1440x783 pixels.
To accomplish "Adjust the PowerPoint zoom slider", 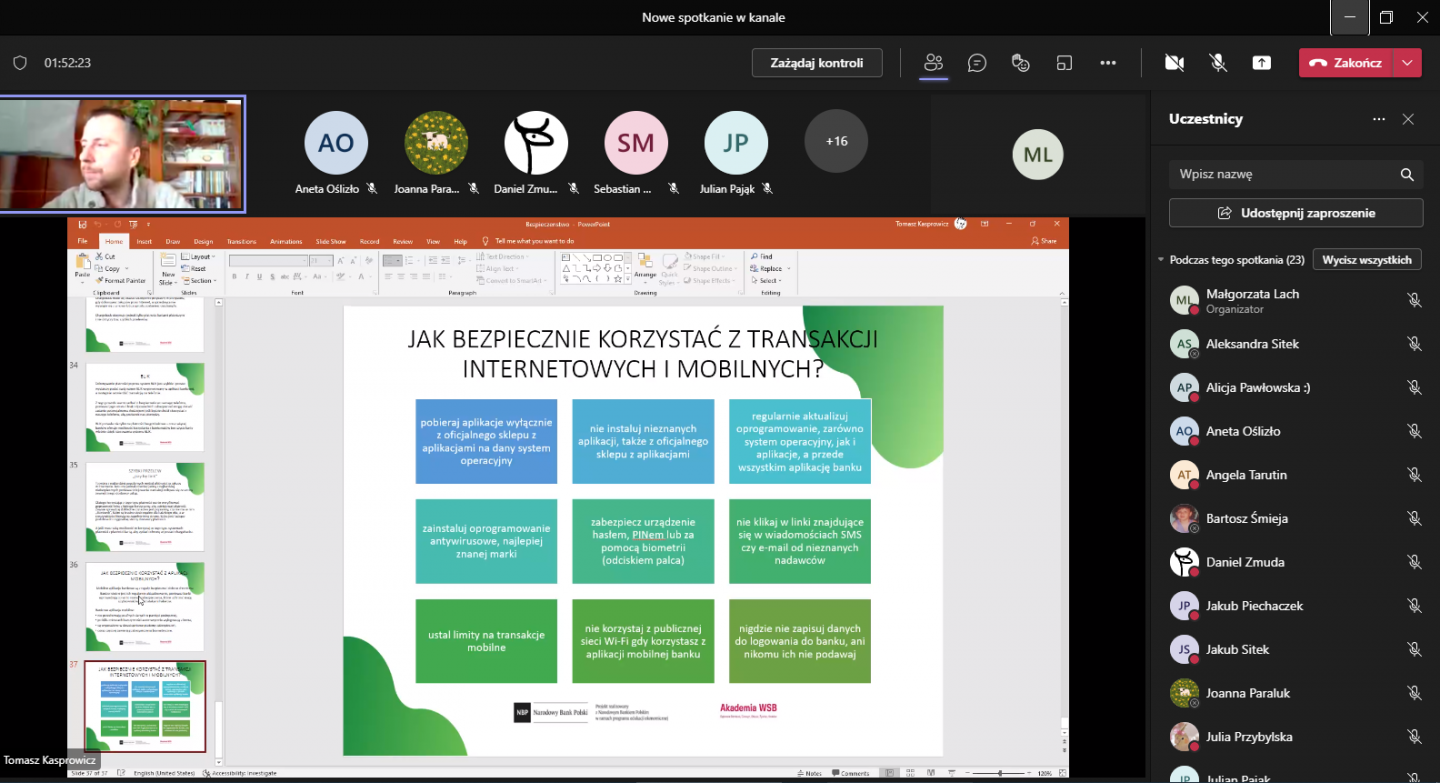I will coord(1000,773).
